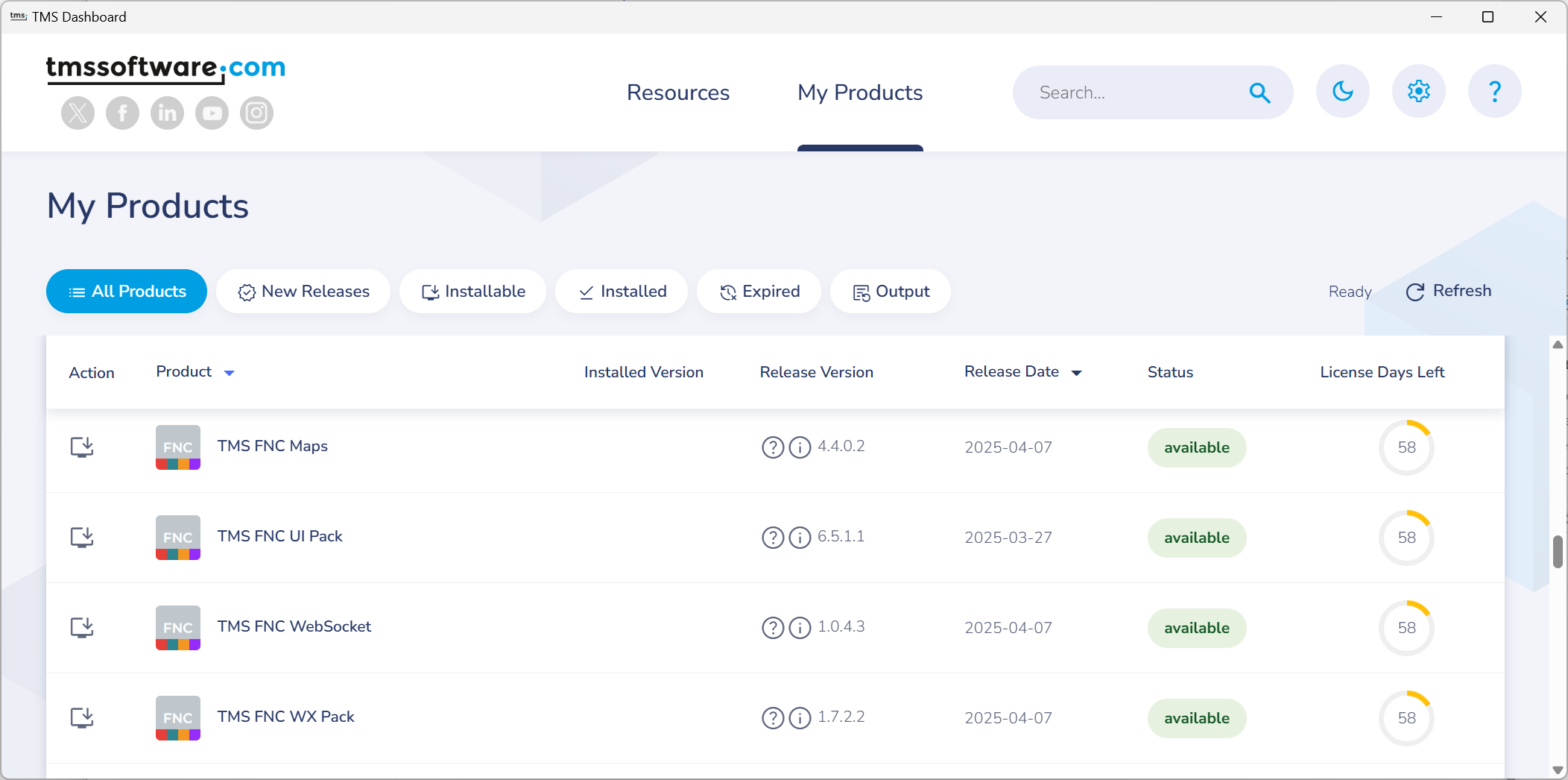Sort by Release Date column header
This screenshot has width=1568, height=780.
[x=1011, y=371]
